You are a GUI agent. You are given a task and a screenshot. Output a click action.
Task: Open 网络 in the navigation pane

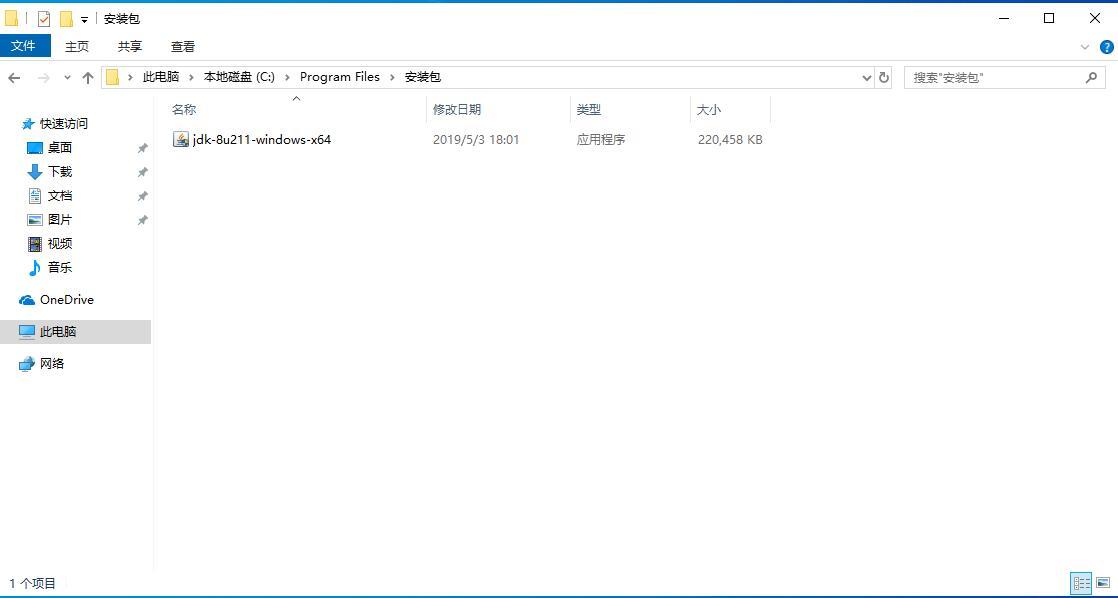tap(52, 364)
